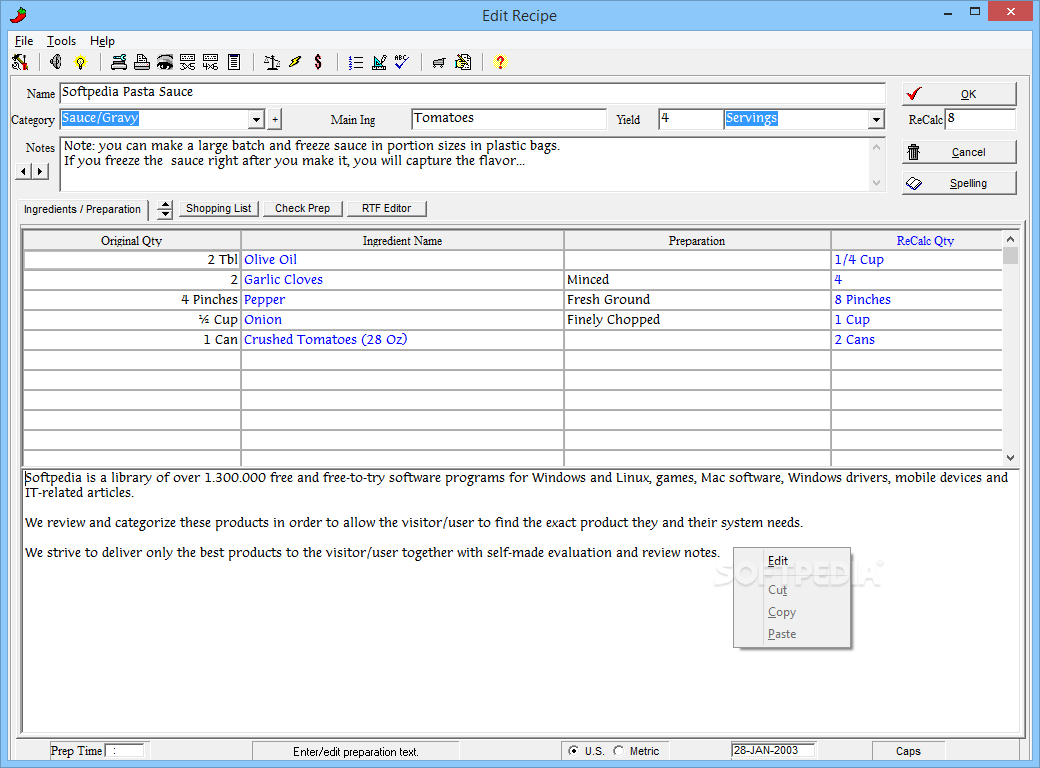Click the Prep Time input field
The width and height of the screenshot is (1040, 768).
pyautogui.click(x=126, y=751)
